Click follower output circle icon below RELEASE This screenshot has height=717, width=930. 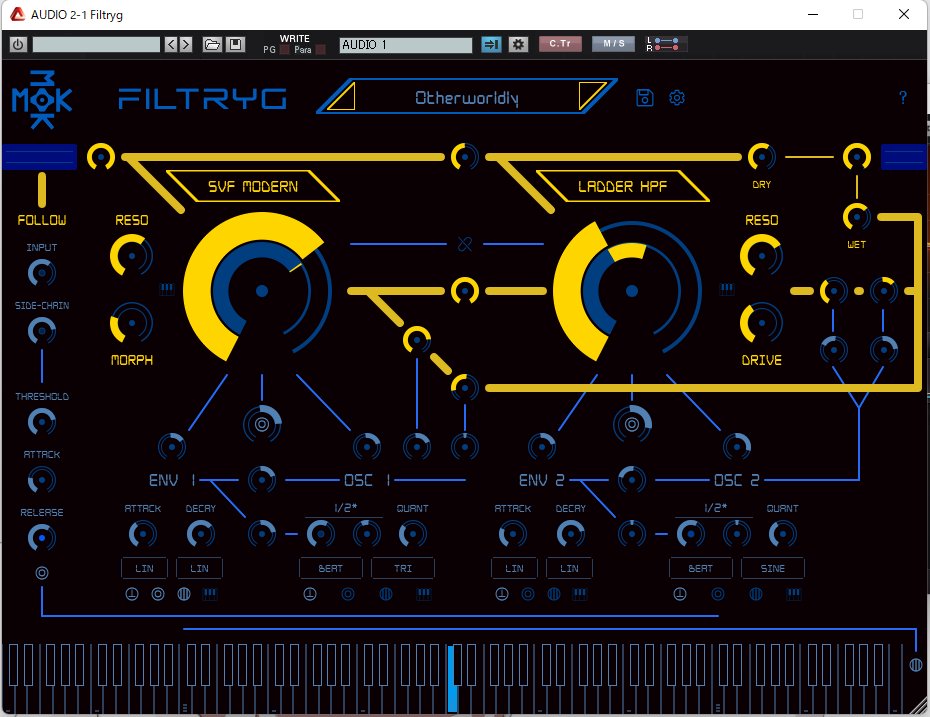[42, 573]
